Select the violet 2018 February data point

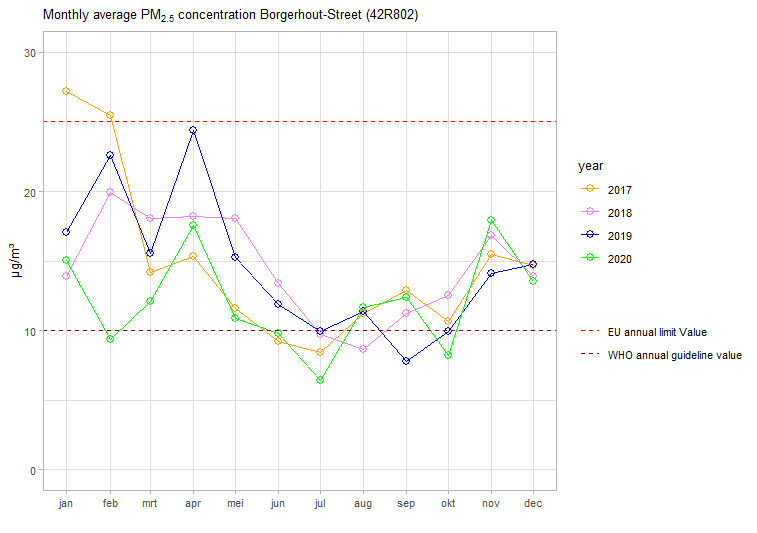[109, 192]
